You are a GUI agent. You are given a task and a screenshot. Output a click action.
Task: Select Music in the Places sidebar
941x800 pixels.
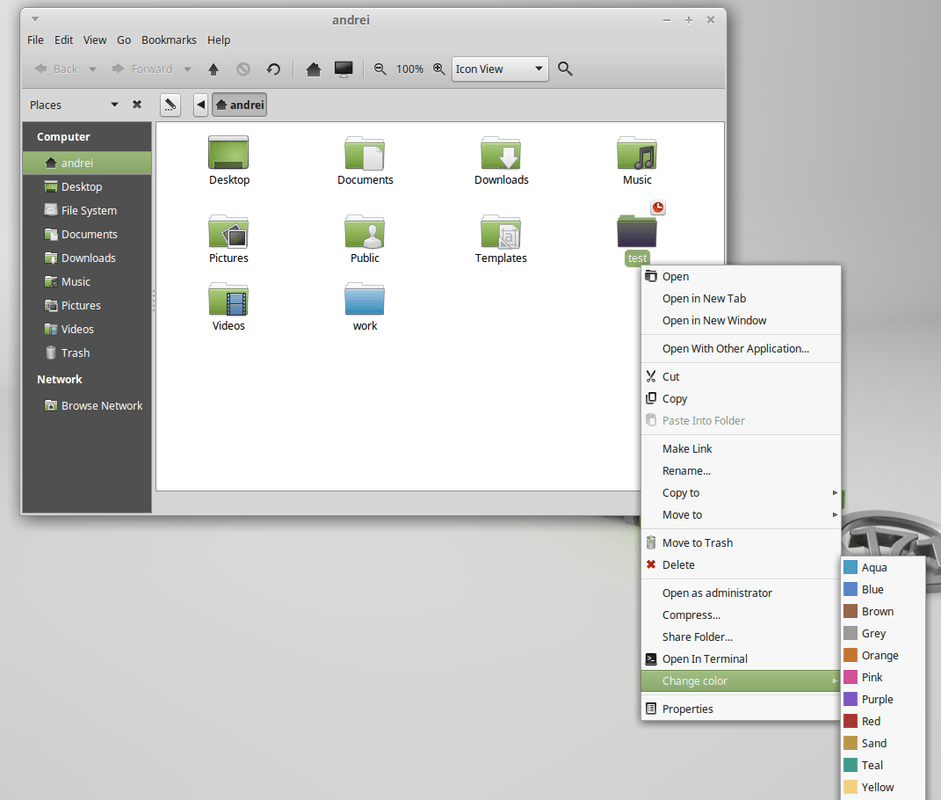point(75,281)
